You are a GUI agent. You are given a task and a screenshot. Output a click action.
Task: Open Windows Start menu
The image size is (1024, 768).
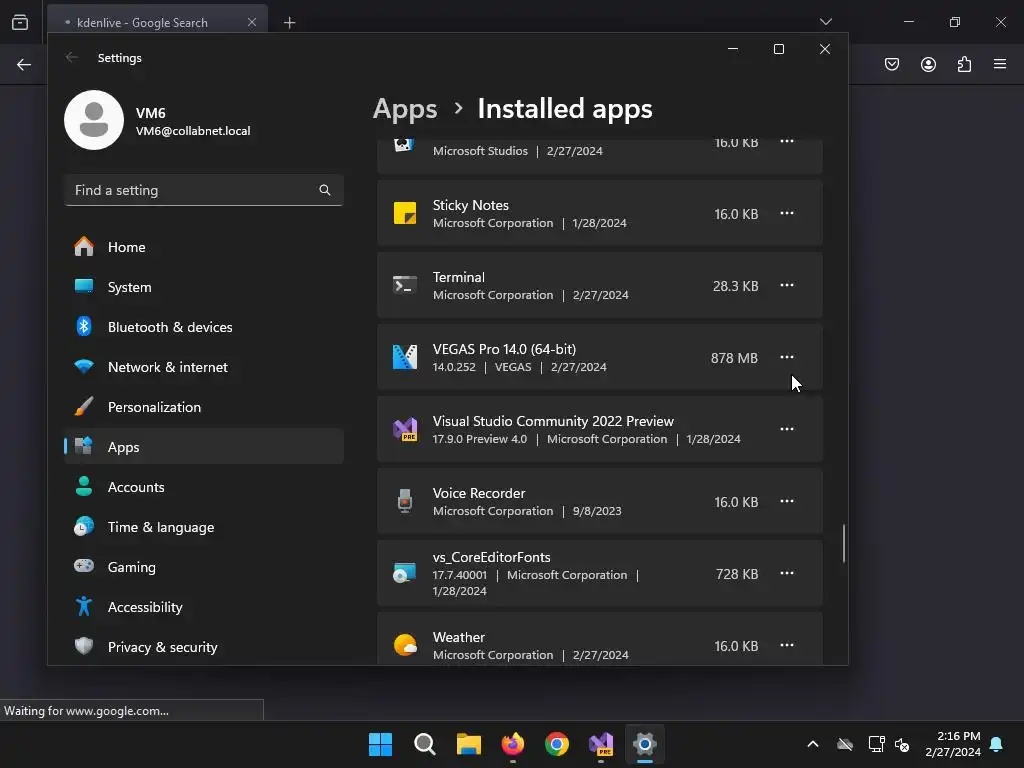pyautogui.click(x=381, y=744)
